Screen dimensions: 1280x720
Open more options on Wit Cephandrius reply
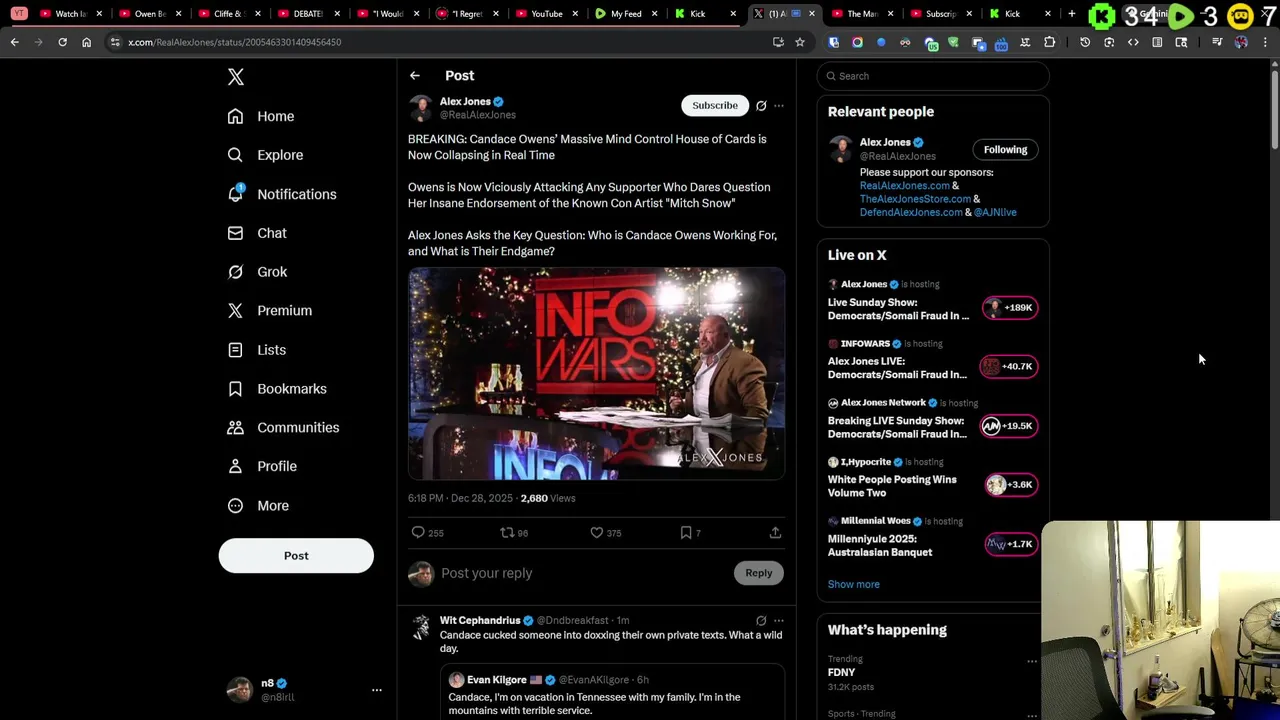779,621
